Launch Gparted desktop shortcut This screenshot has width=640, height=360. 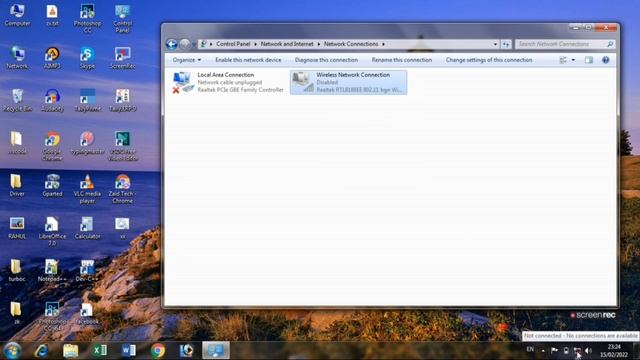tap(52, 185)
